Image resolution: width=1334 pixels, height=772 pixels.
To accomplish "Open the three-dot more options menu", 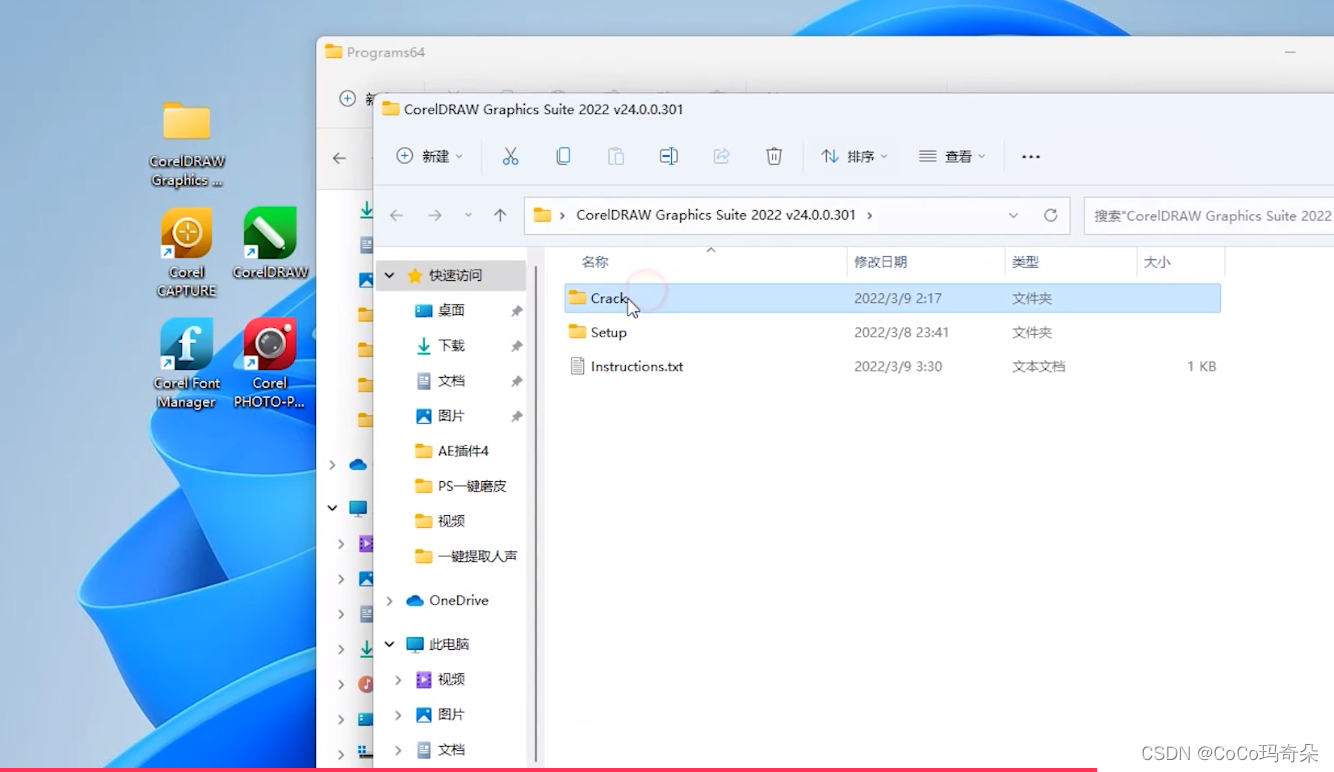I will pos(1031,156).
